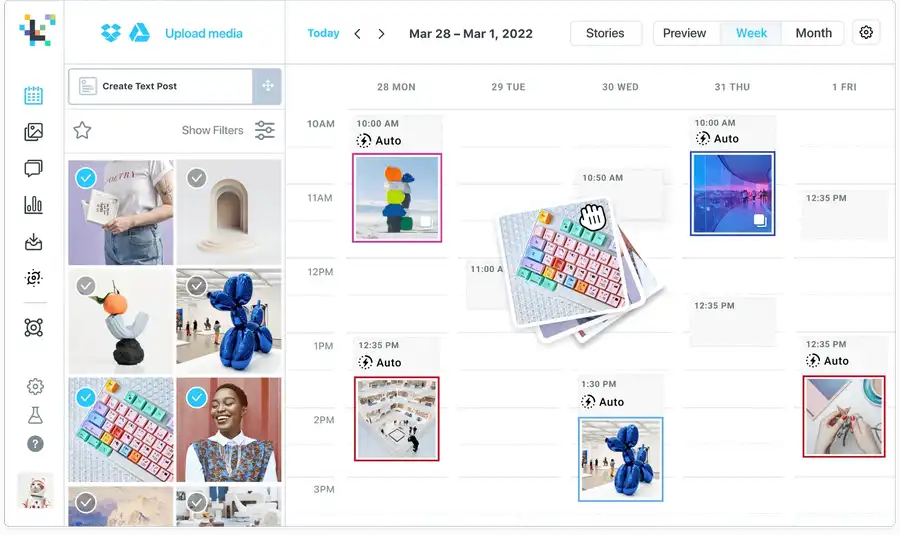The width and height of the screenshot is (900, 535).
Task: Open the labs flask icon
Action: pos(35,415)
